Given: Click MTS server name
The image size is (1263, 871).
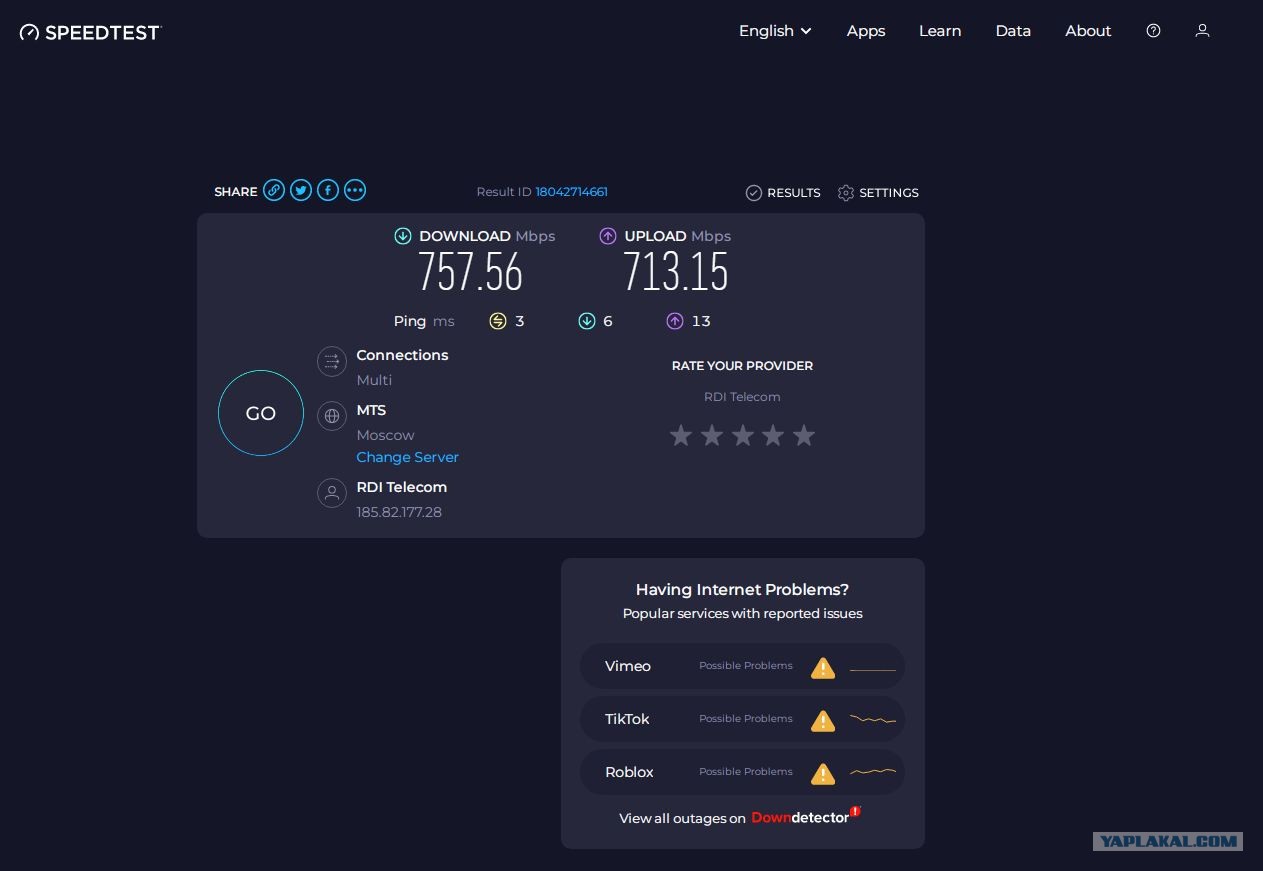Looking at the screenshot, I should click(371, 410).
